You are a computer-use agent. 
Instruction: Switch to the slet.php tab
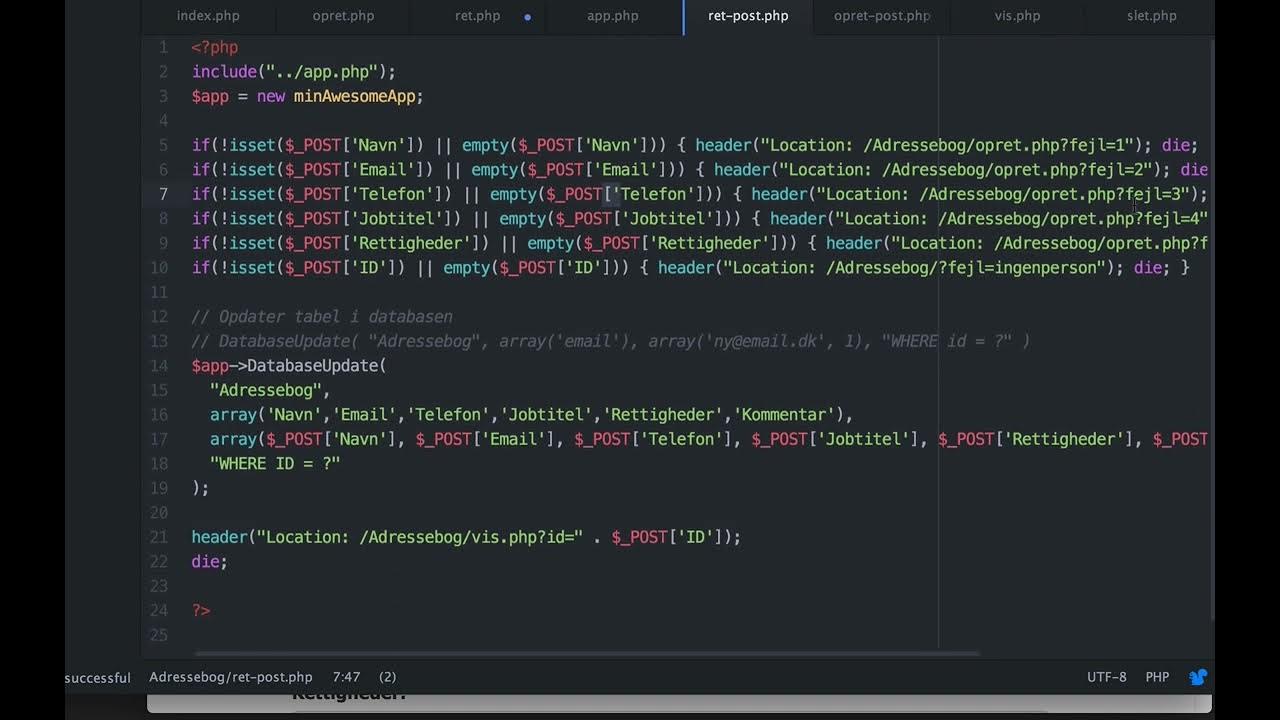[x=1151, y=16]
